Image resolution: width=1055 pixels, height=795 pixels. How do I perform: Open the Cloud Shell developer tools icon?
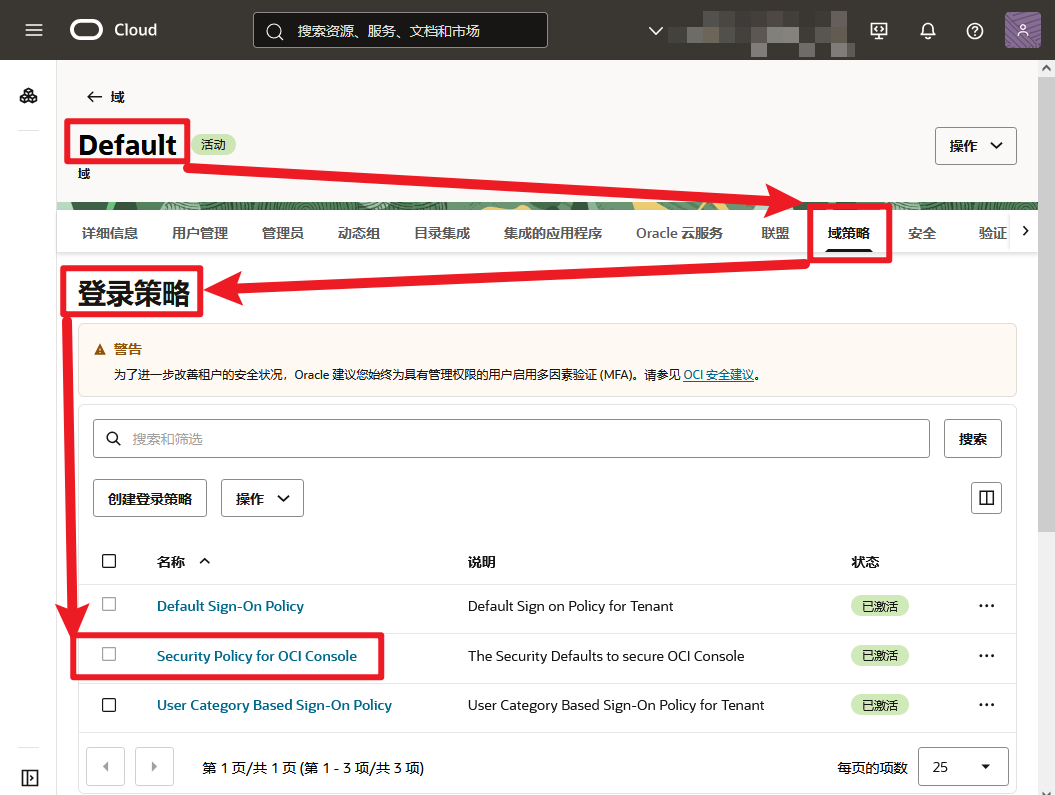(879, 30)
